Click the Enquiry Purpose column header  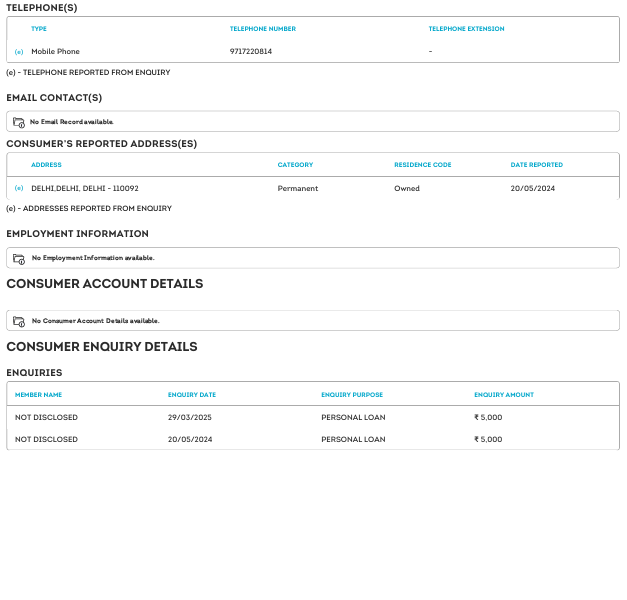(x=352, y=395)
